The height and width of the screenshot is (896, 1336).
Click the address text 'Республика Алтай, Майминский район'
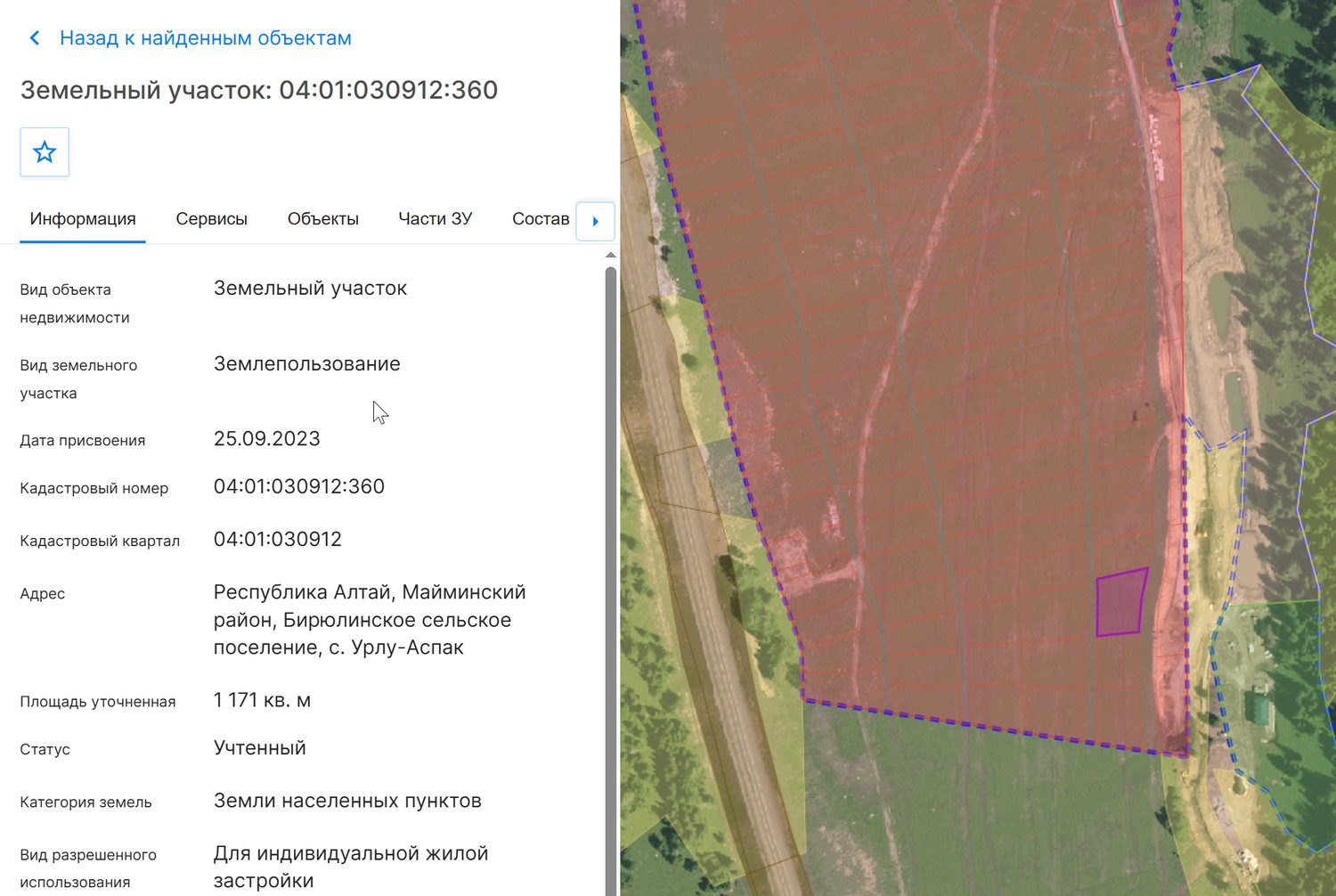coord(370,606)
